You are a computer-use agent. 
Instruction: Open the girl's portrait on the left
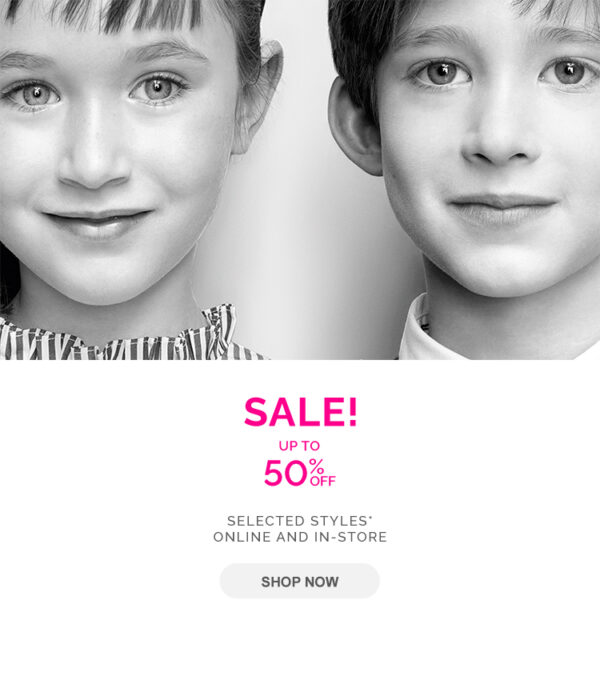[130, 180]
